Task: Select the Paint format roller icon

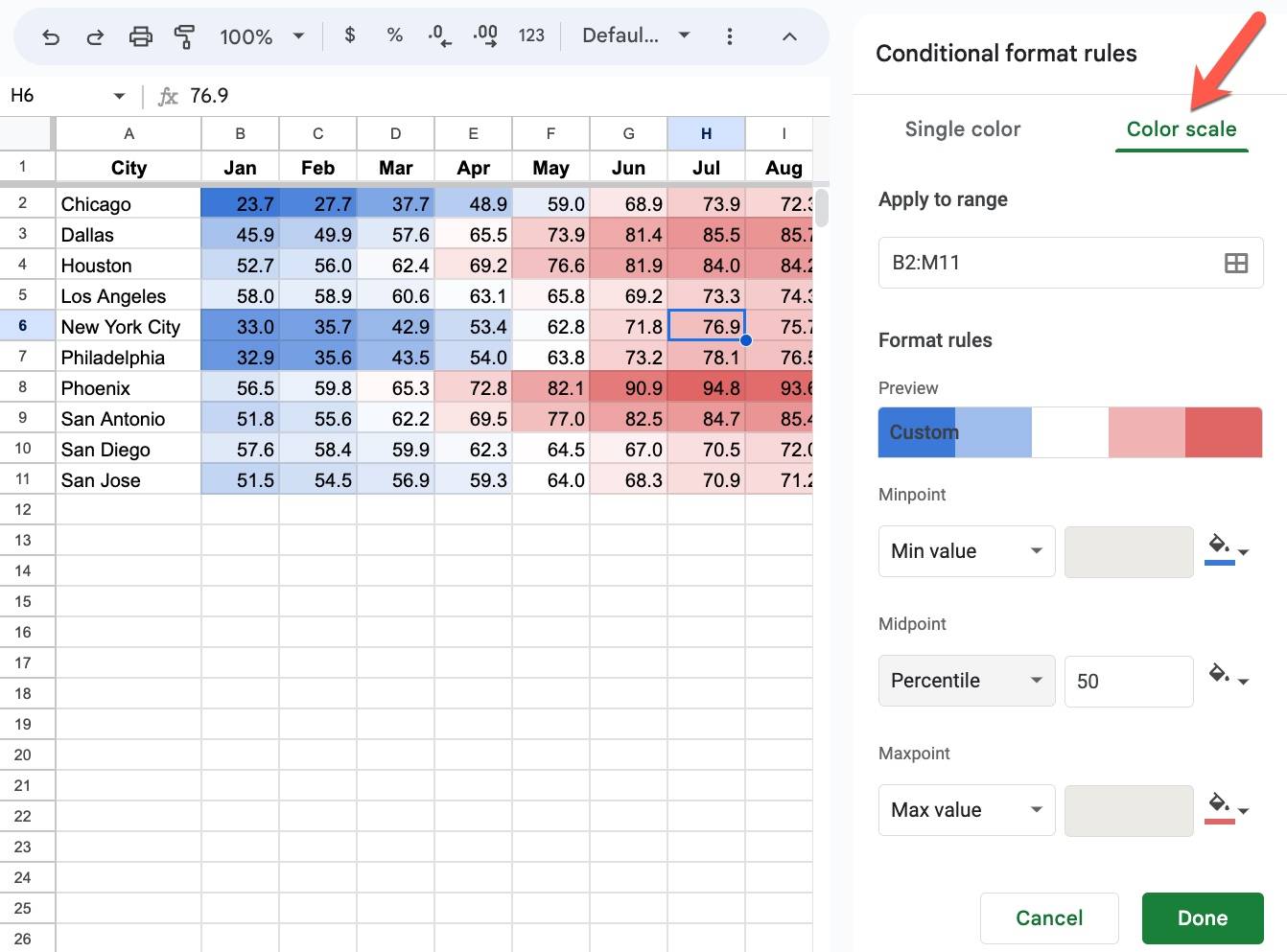Action: (x=184, y=36)
